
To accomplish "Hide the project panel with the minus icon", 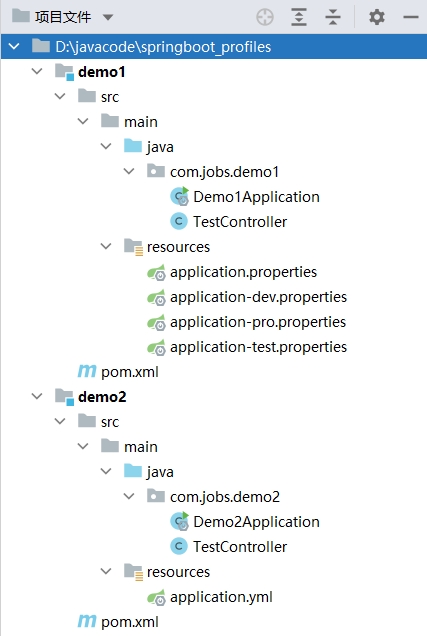I will pyautogui.click(x=411, y=17).
